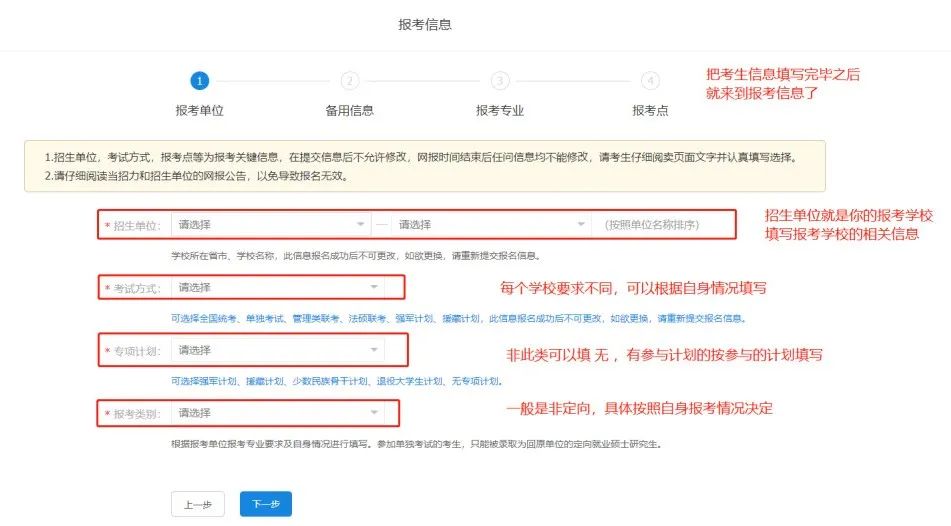Viewport: 951px width, 526px height.
Task: Click the 按照单位名称排序 field
Action: 662,225
